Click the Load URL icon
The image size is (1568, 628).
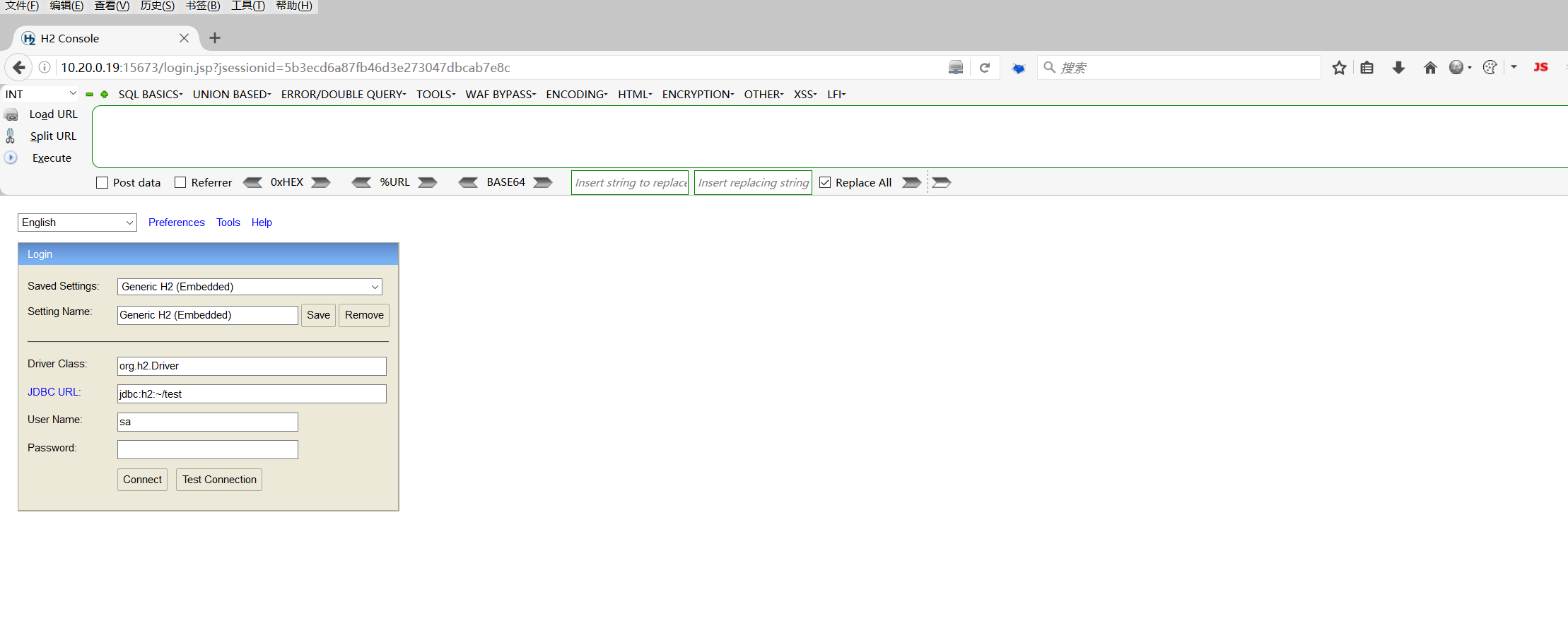pyautogui.click(x=11, y=114)
